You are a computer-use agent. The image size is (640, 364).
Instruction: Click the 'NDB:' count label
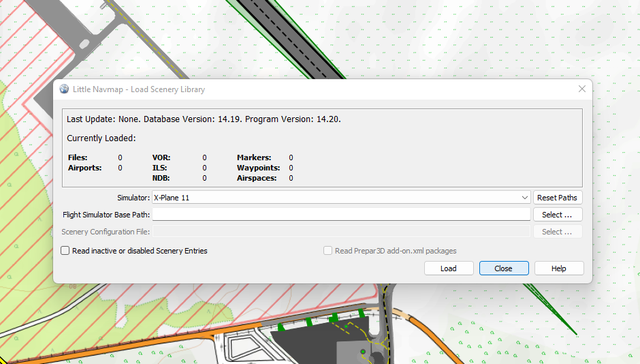pyautogui.click(x=161, y=178)
